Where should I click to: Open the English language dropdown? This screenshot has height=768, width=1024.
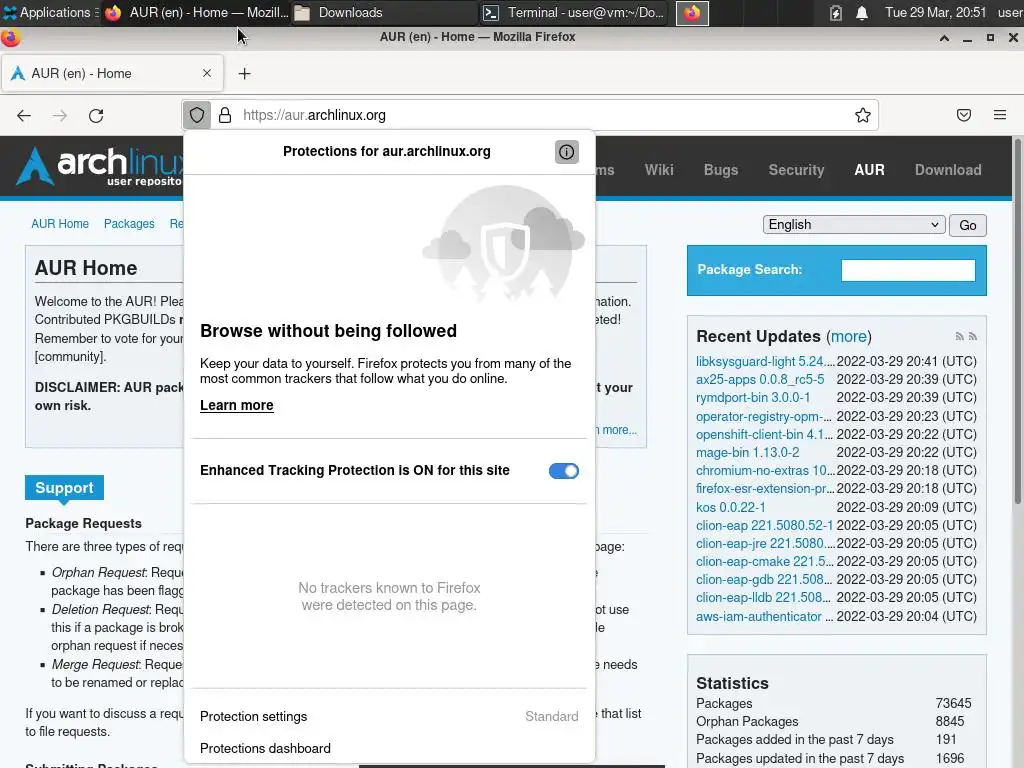click(854, 225)
